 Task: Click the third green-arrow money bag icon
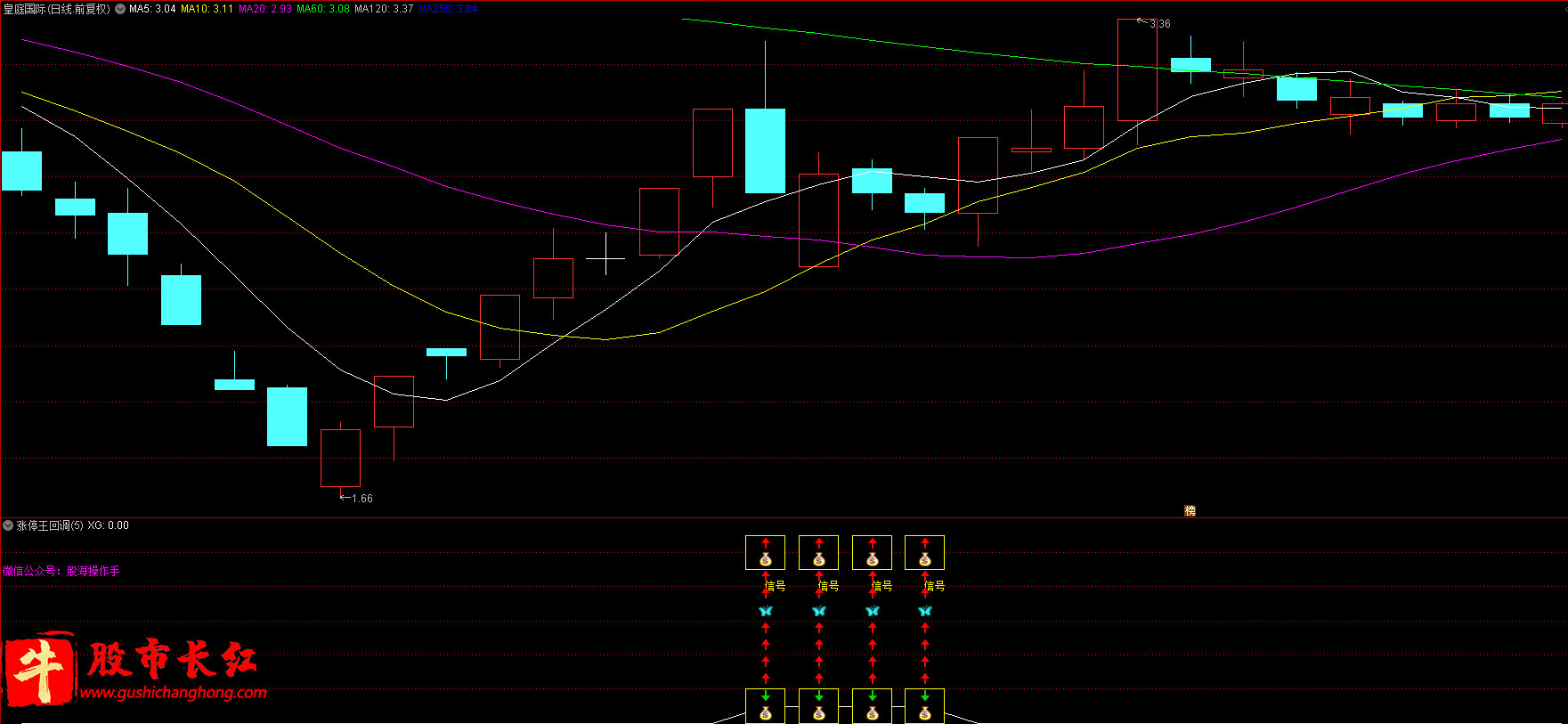click(872, 705)
